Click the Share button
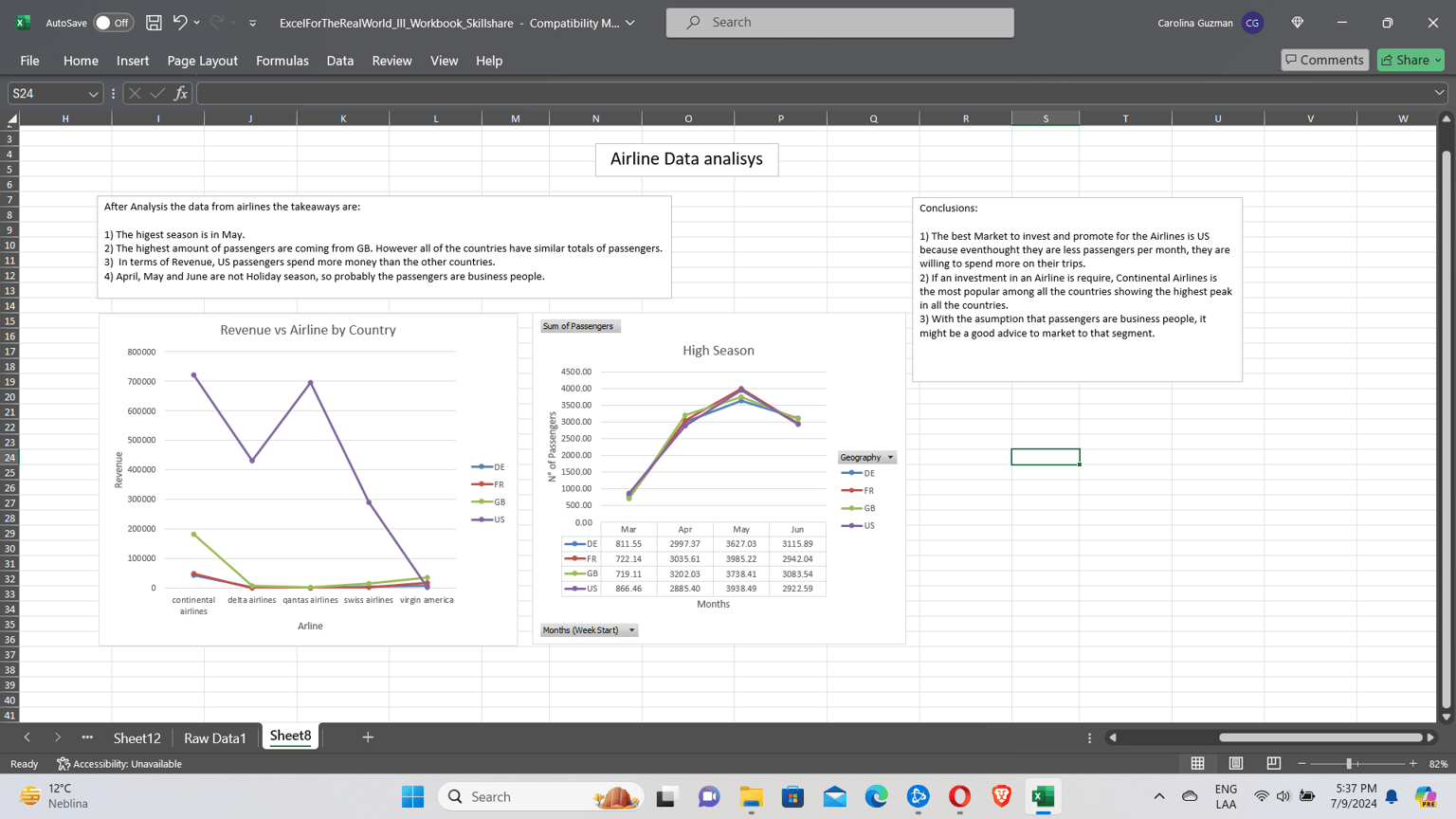This screenshot has width=1456, height=819. click(1411, 60)
